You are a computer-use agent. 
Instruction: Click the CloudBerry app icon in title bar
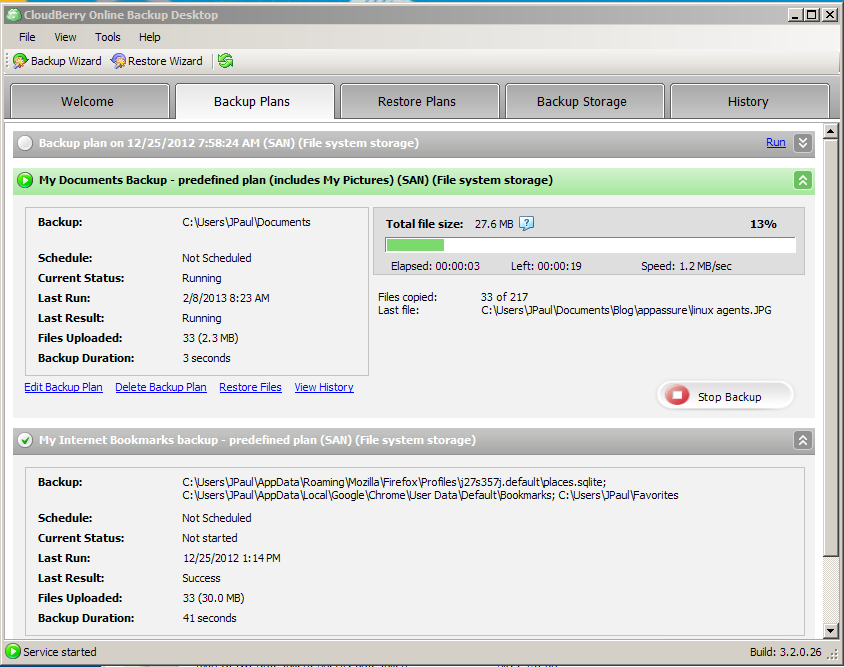(x=13, y=15)
